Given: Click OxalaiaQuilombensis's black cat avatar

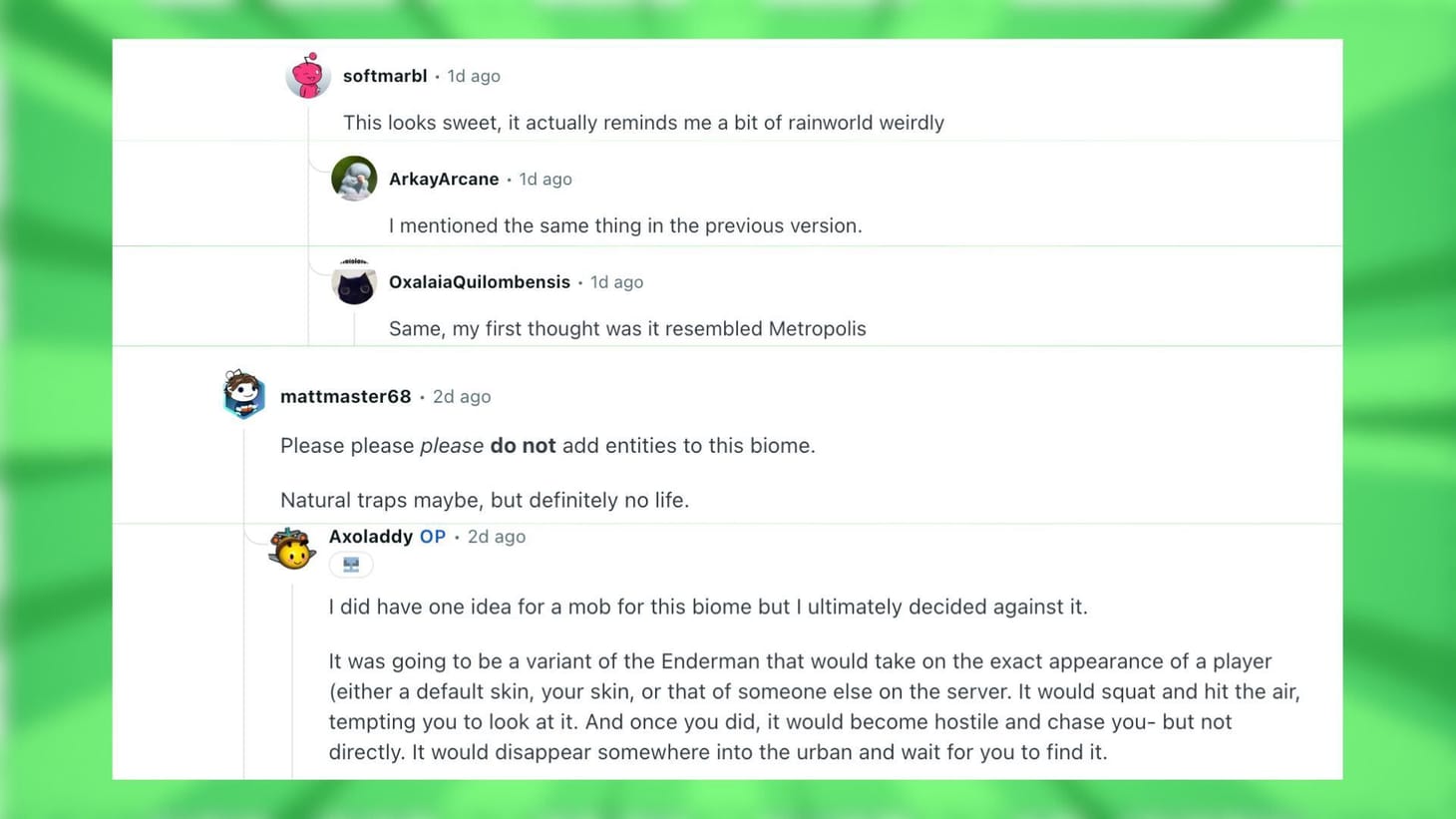Looking at the screenshot, I should 353,281.
